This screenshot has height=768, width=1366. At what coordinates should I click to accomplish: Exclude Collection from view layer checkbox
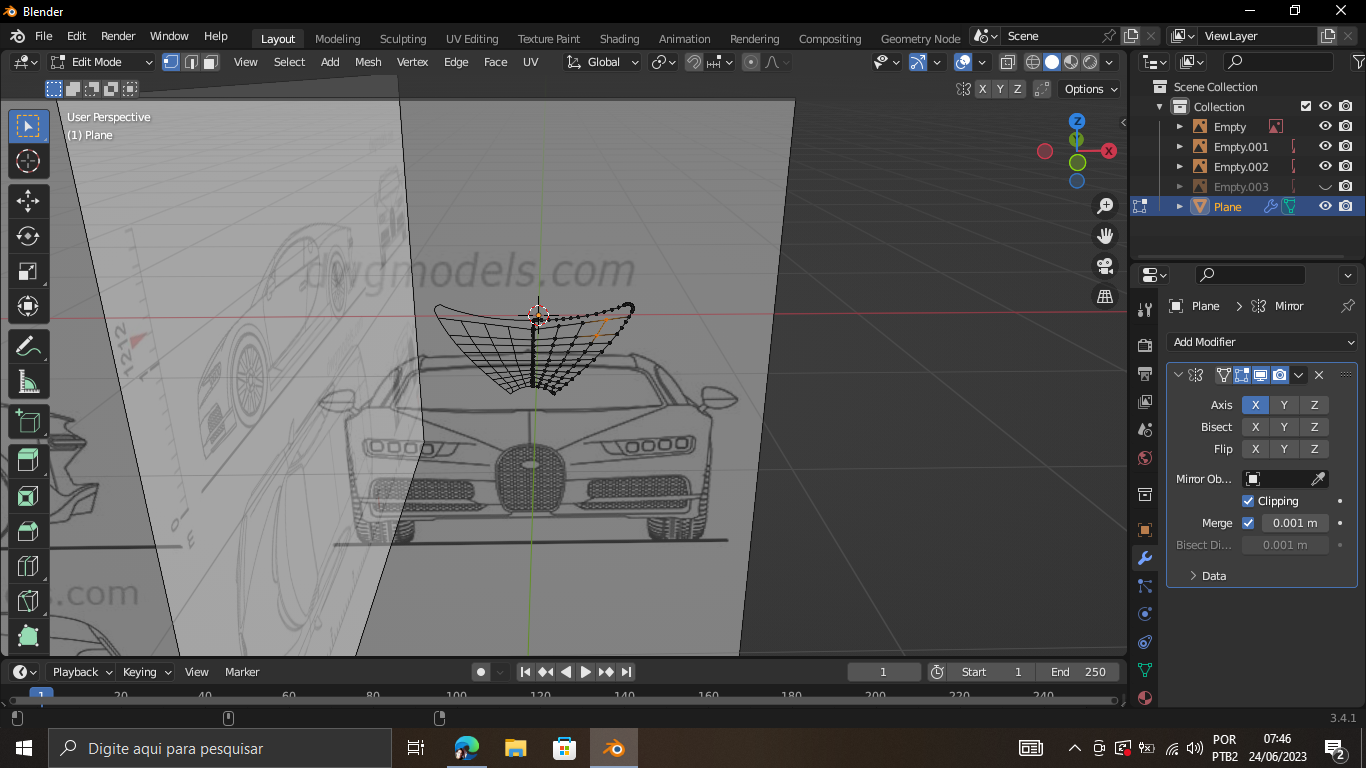point(1305,107)
